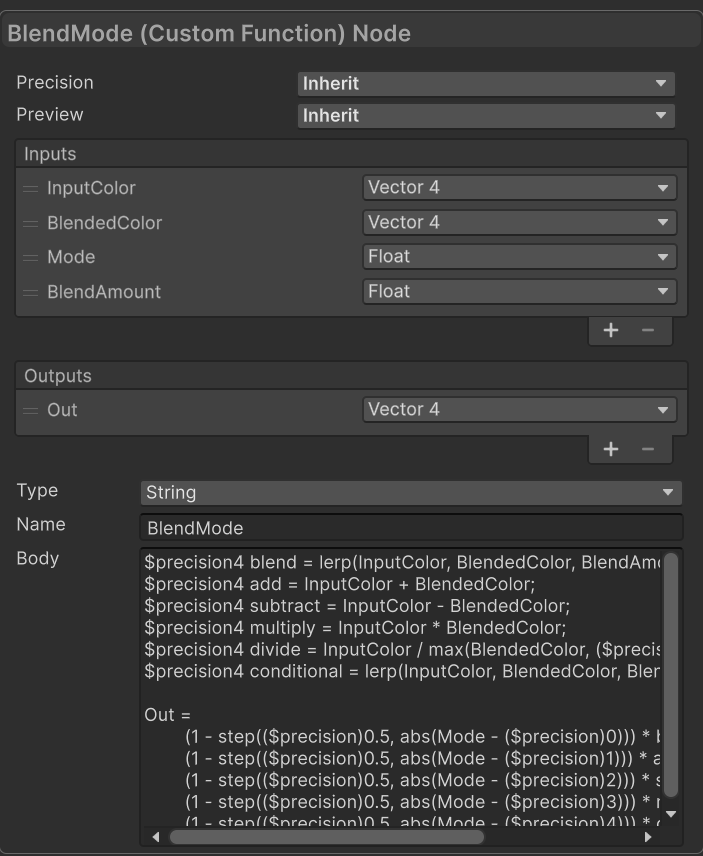Click the Preview label
Viewport: 703px width, 856px height.
coord(50,115)
